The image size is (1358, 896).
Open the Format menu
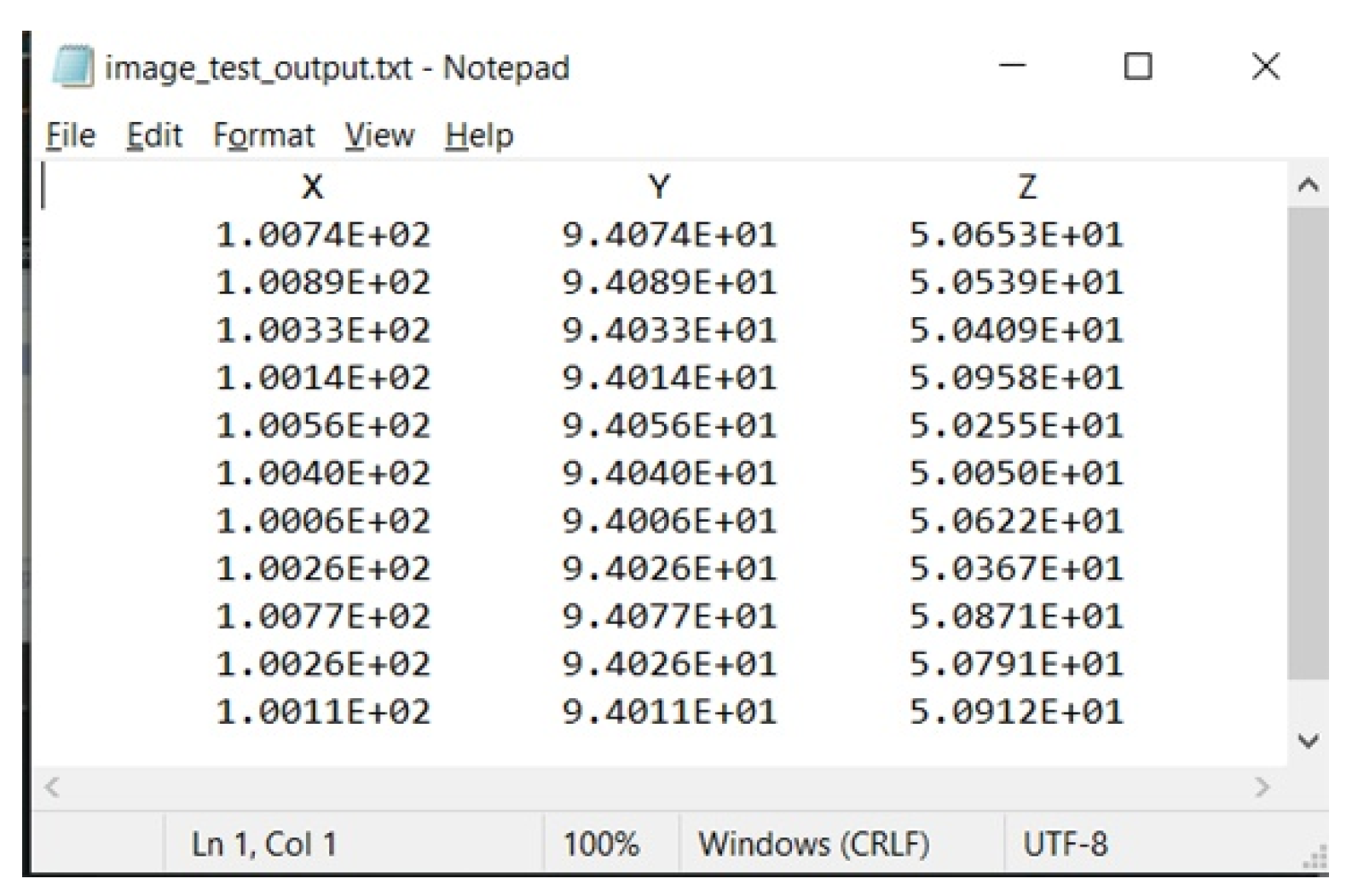point(263,136)
